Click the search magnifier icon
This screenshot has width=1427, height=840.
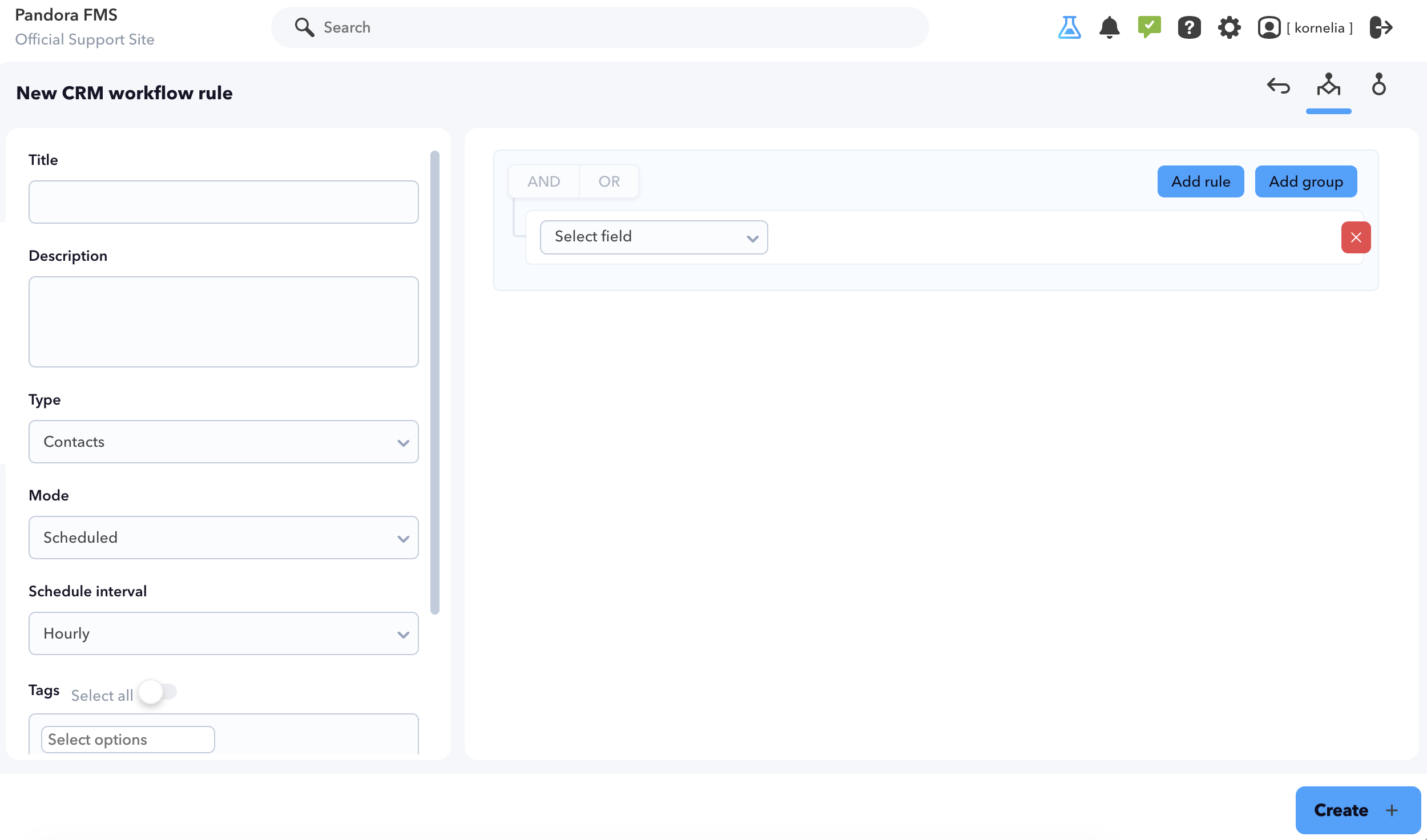click(x=304, y=27)
